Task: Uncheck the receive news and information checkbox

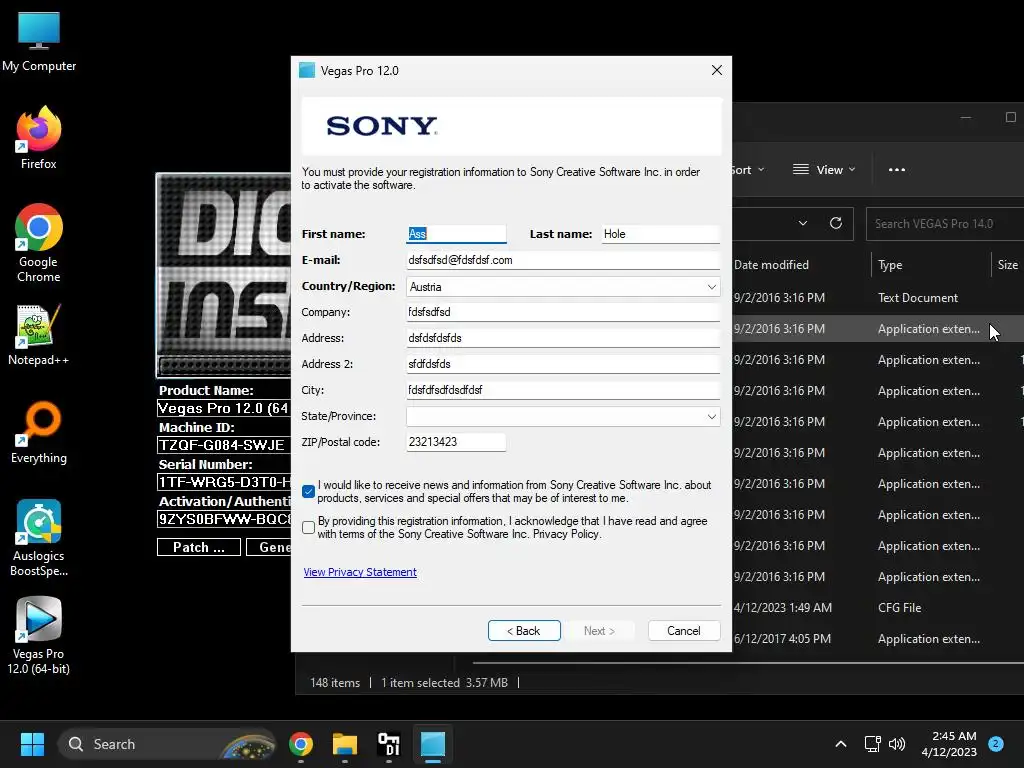Action: (x=308, y=491)
